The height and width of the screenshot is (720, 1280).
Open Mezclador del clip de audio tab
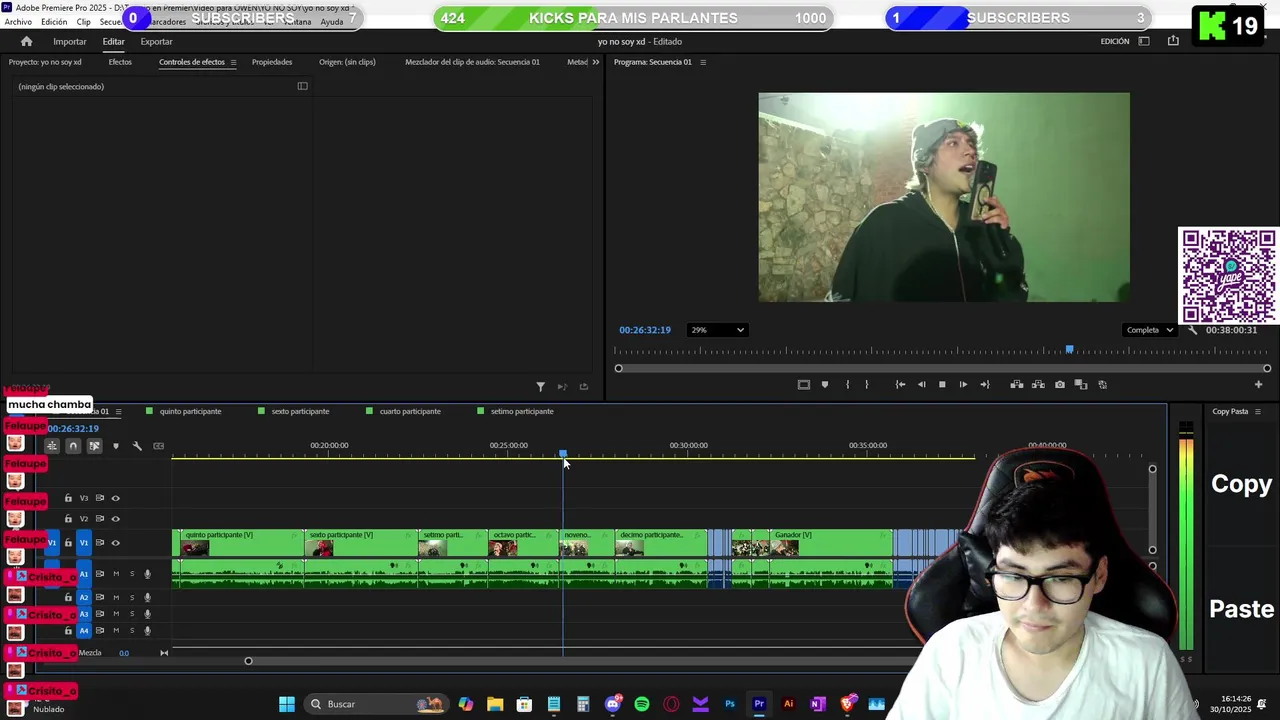point(472,62)
